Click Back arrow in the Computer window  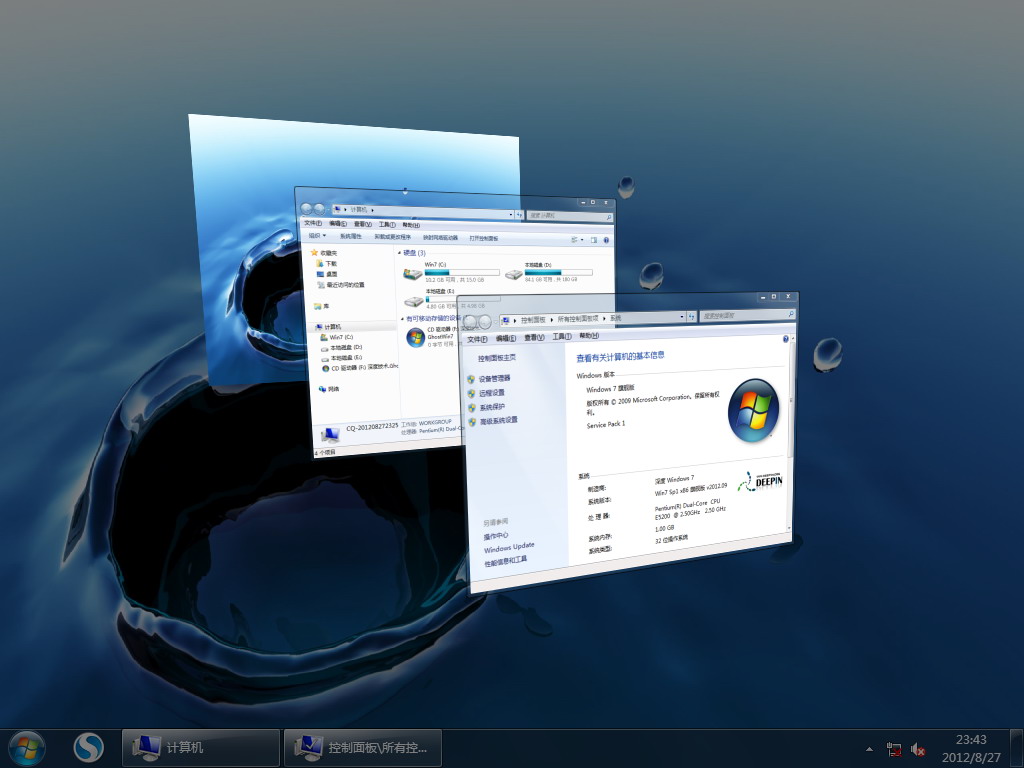(x=306, y=208)
